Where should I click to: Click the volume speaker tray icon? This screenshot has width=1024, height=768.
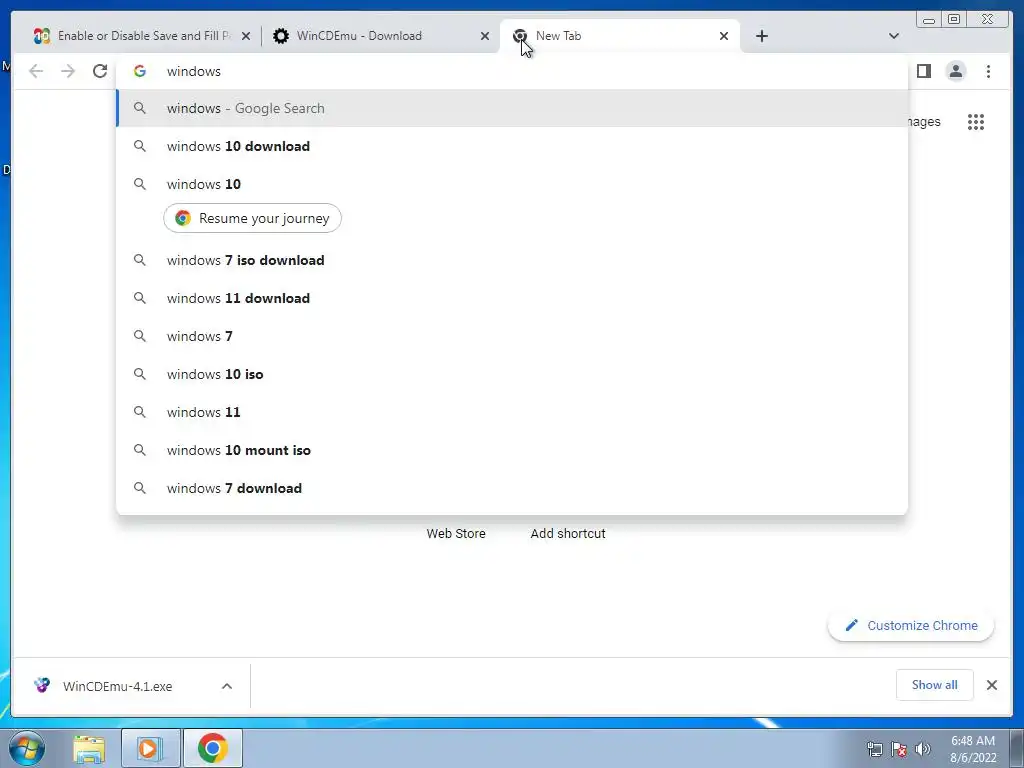923,749
